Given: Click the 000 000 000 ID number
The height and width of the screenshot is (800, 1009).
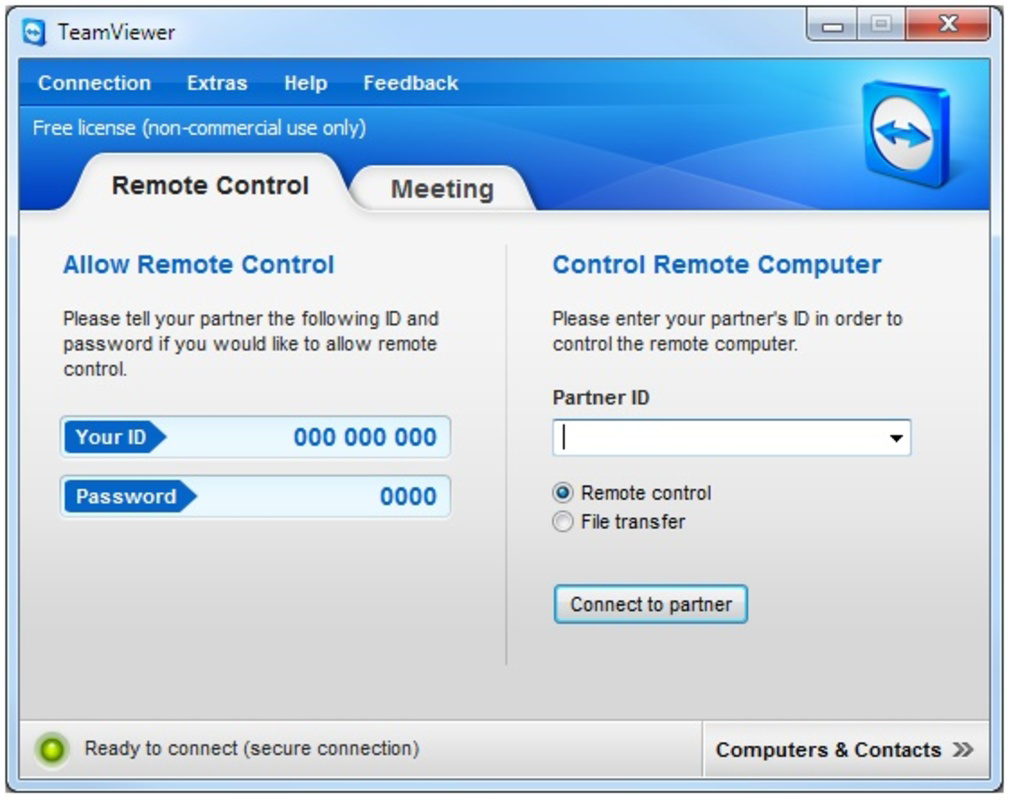Looking at the screenshot, I should point(365,437).
